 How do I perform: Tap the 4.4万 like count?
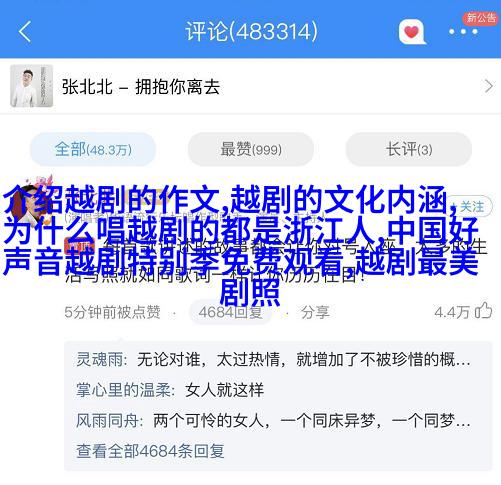pos(452,312)
